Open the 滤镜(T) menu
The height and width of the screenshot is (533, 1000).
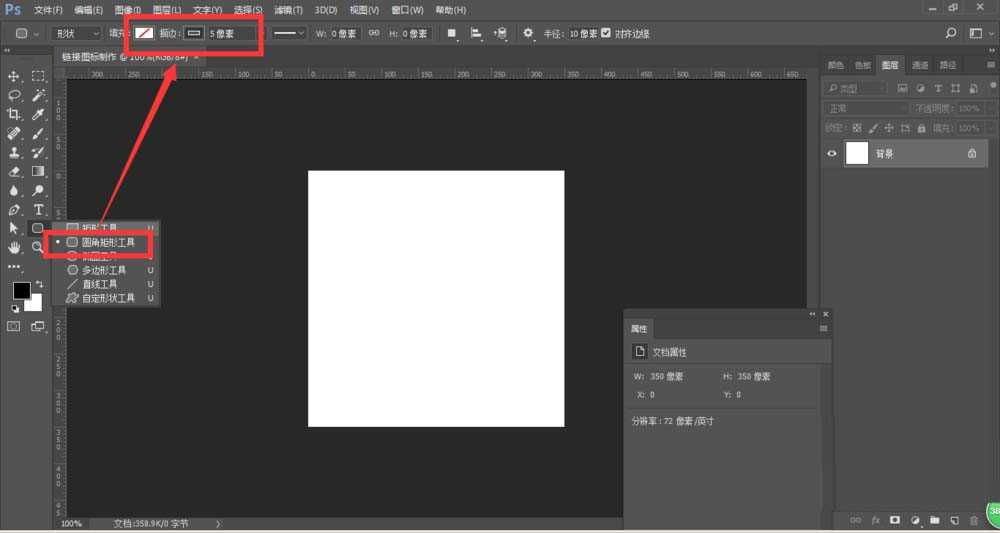(x=288, y=10)
